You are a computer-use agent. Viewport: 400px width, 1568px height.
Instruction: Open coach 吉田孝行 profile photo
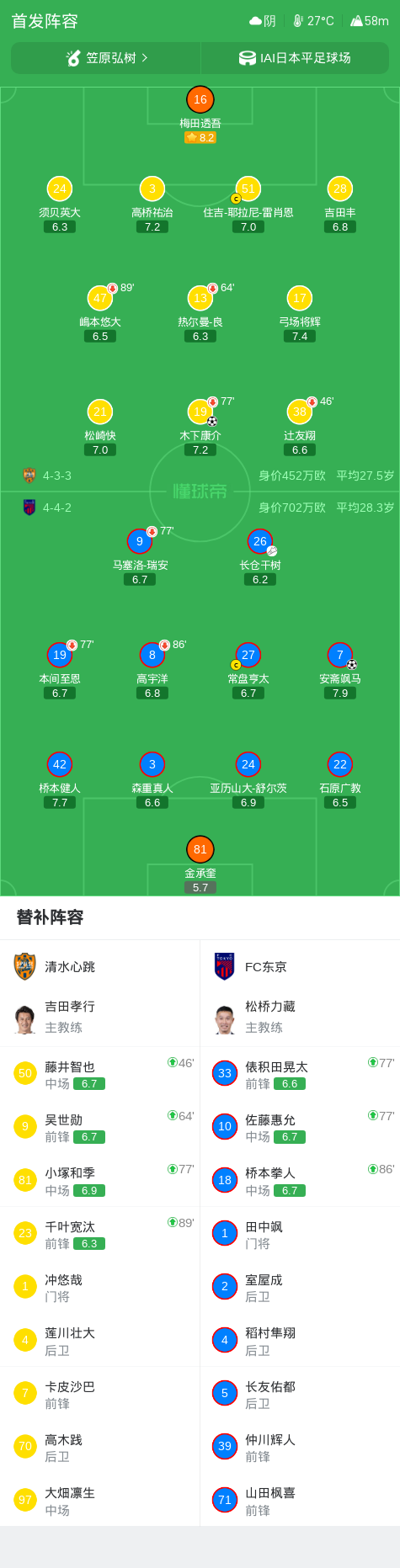[x=25, y=1018]
